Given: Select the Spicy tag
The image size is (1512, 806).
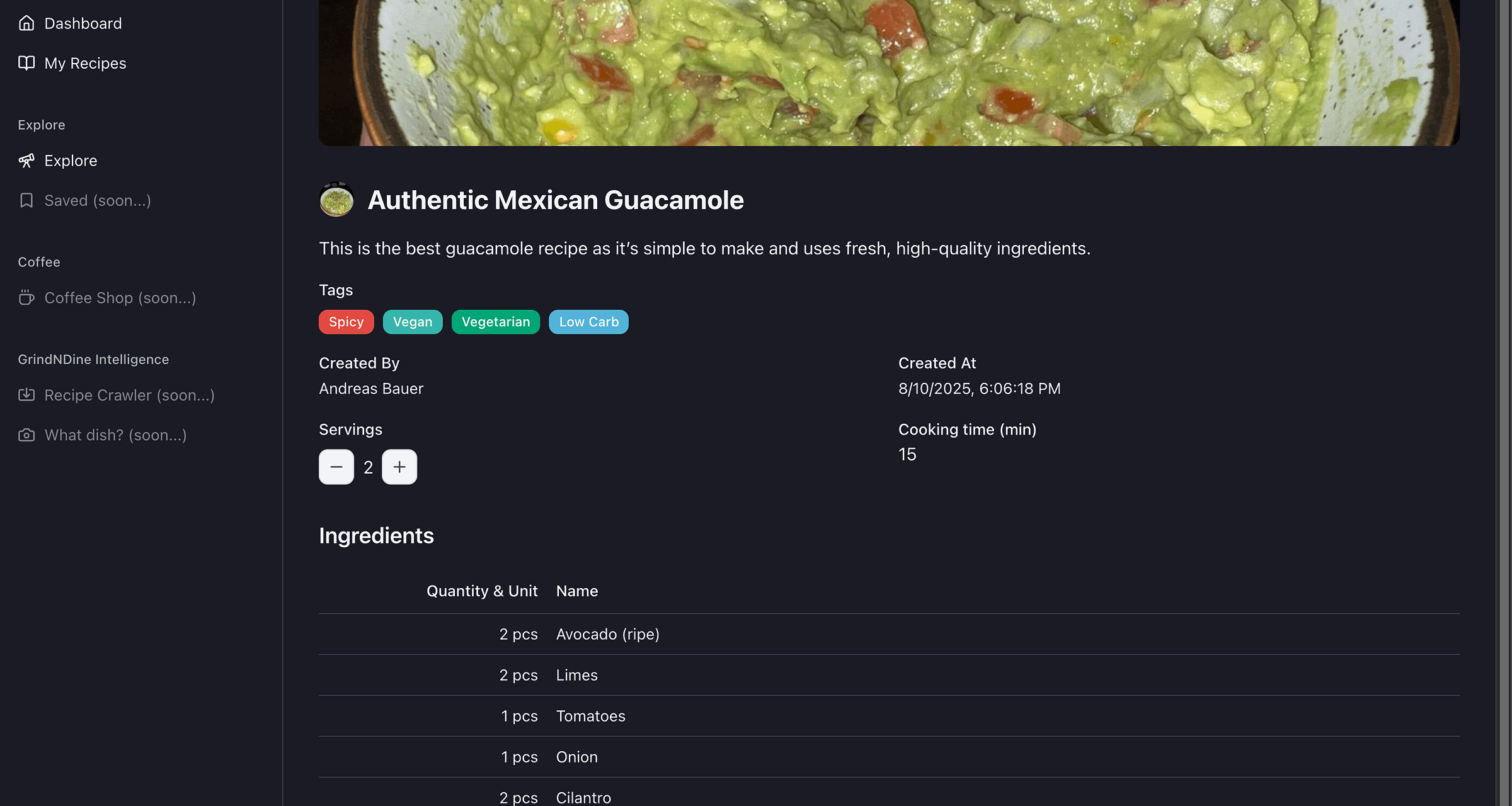Looking at the screenshot, I should (346, 322).
